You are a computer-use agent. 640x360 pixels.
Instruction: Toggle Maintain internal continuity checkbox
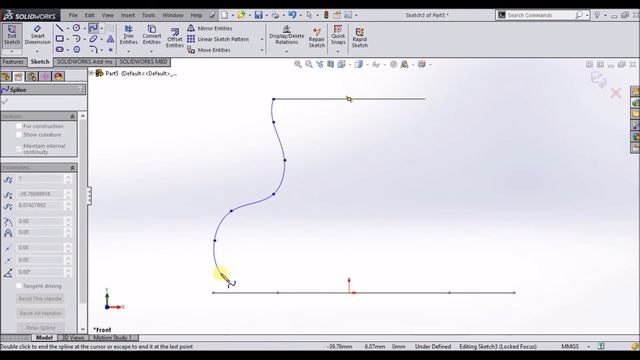click(19, 149)
